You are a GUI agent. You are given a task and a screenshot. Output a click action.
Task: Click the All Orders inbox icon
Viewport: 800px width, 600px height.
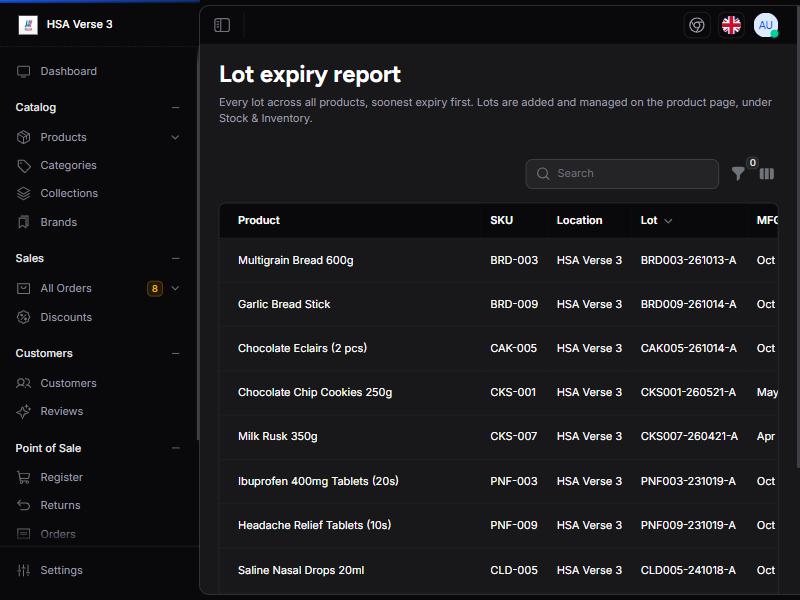pyautogui.click(x=23, y=289)
